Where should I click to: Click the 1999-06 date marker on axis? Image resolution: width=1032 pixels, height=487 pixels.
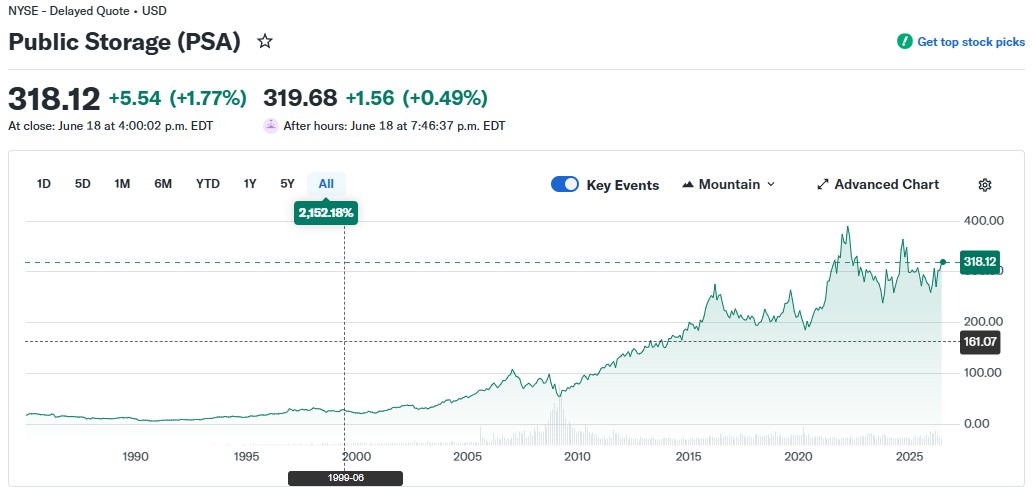click(345, 478)
